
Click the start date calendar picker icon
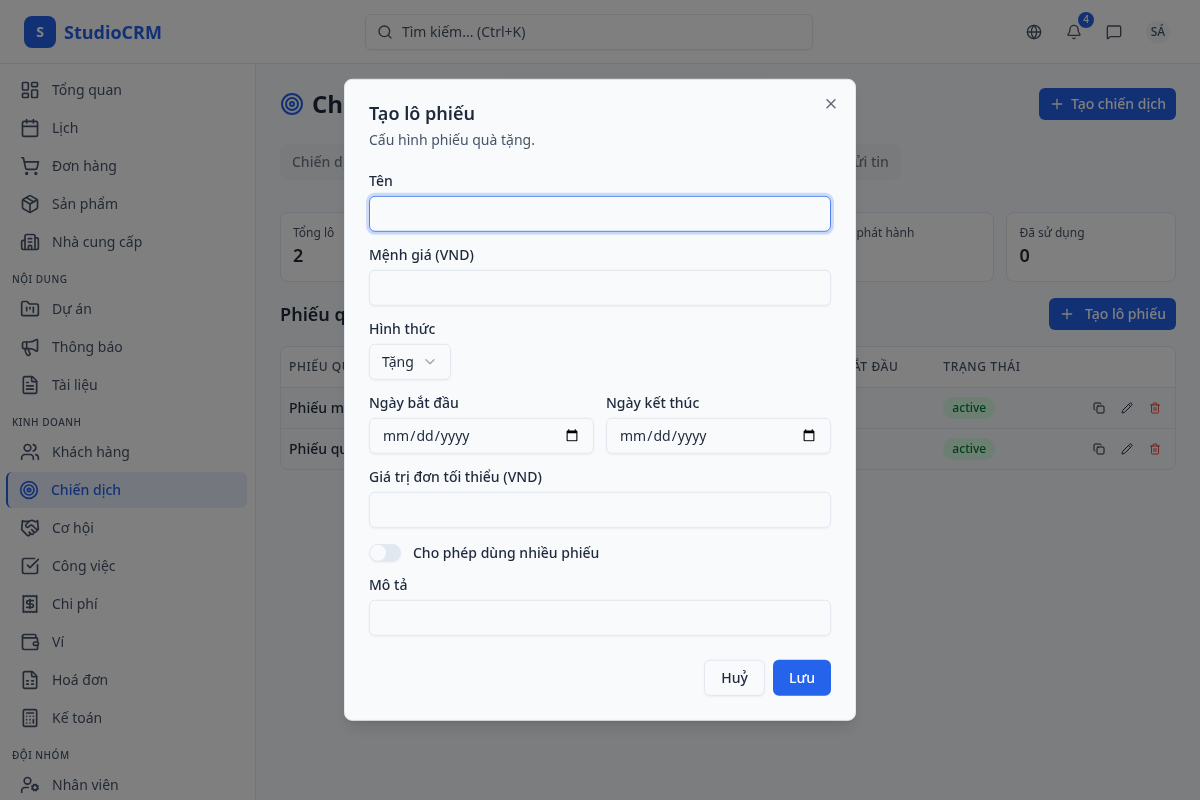tap(572, 436)
